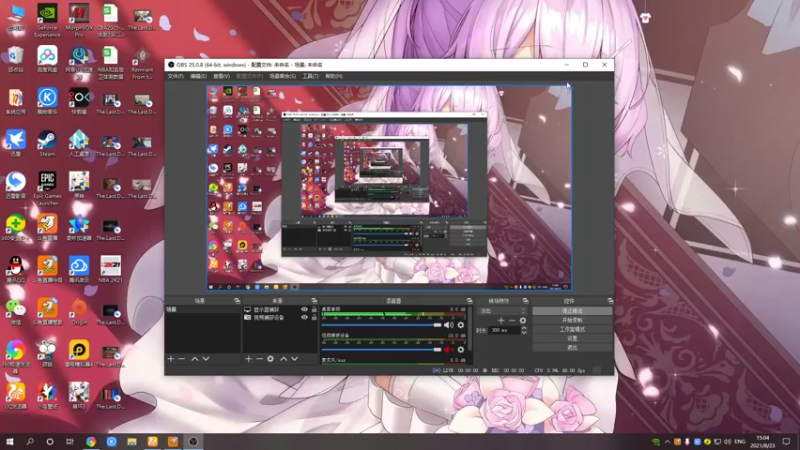Launch Steam from the desktop

tap(47, 143)
